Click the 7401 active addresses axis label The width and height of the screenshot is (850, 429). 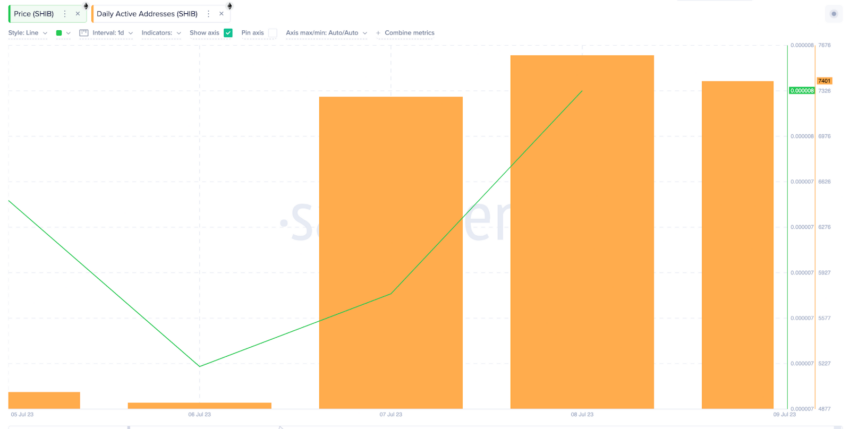(x=824, y=81)
